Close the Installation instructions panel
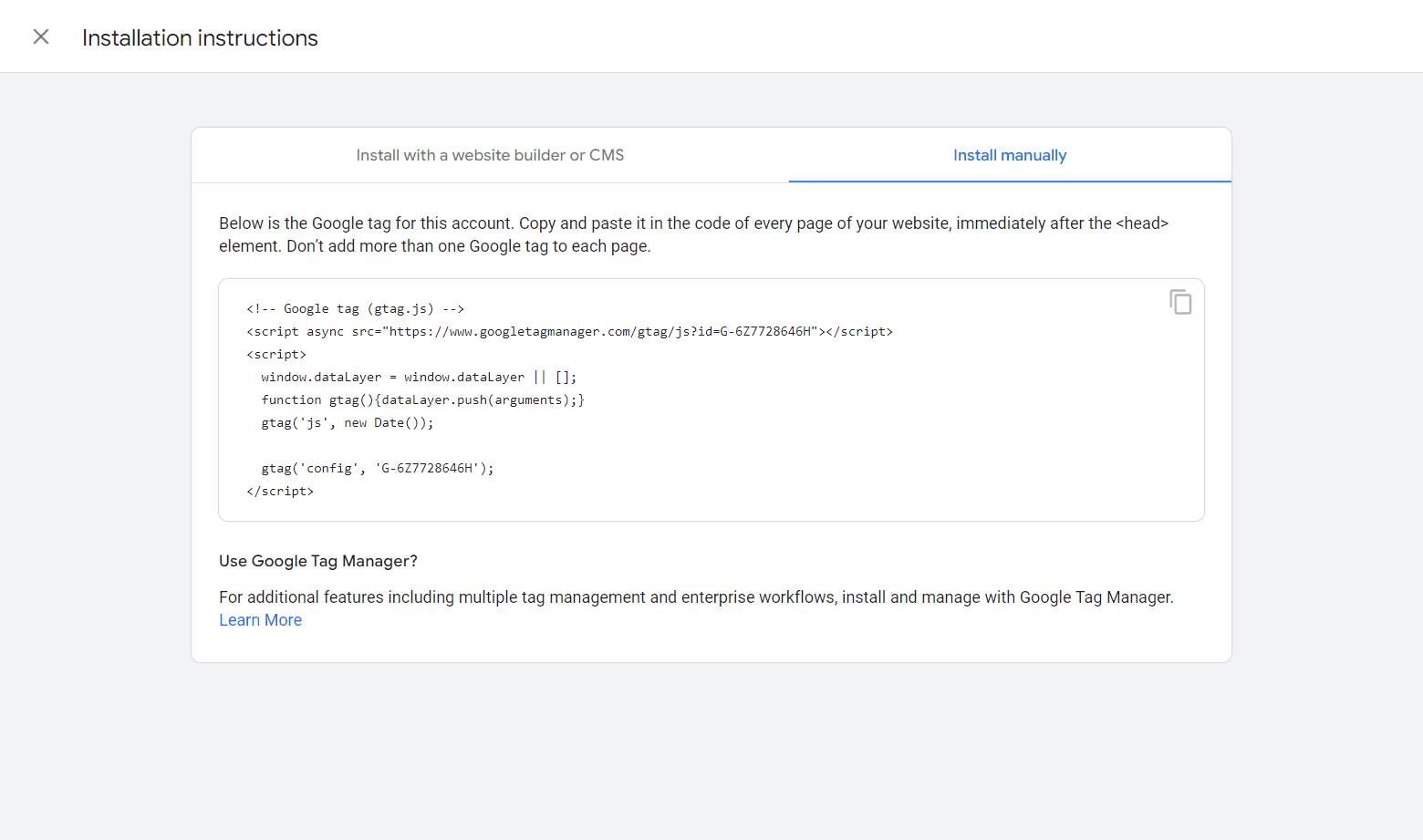Screen dimensions: 1423x840 click(41, 36)
